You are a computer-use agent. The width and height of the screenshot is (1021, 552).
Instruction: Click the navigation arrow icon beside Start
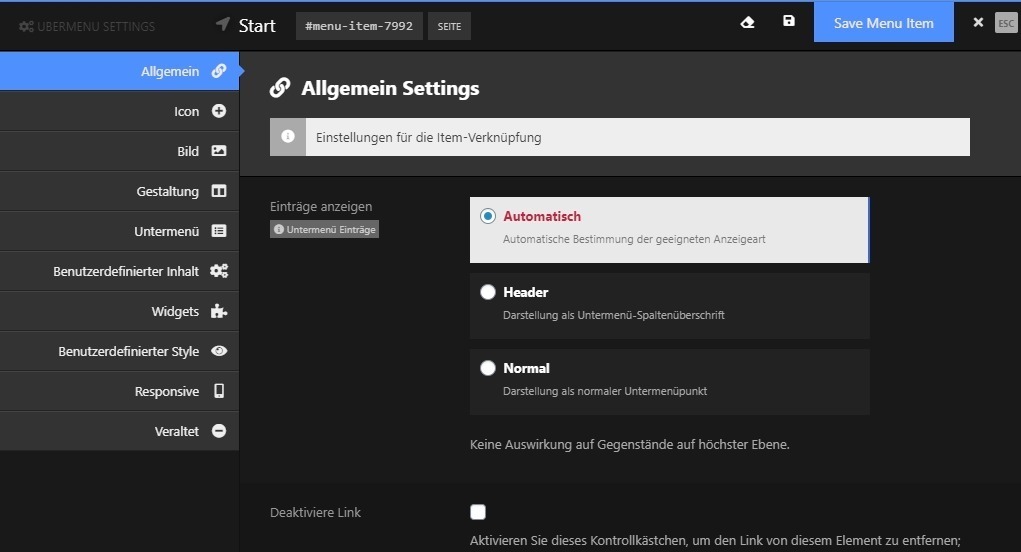coord(223,24)
